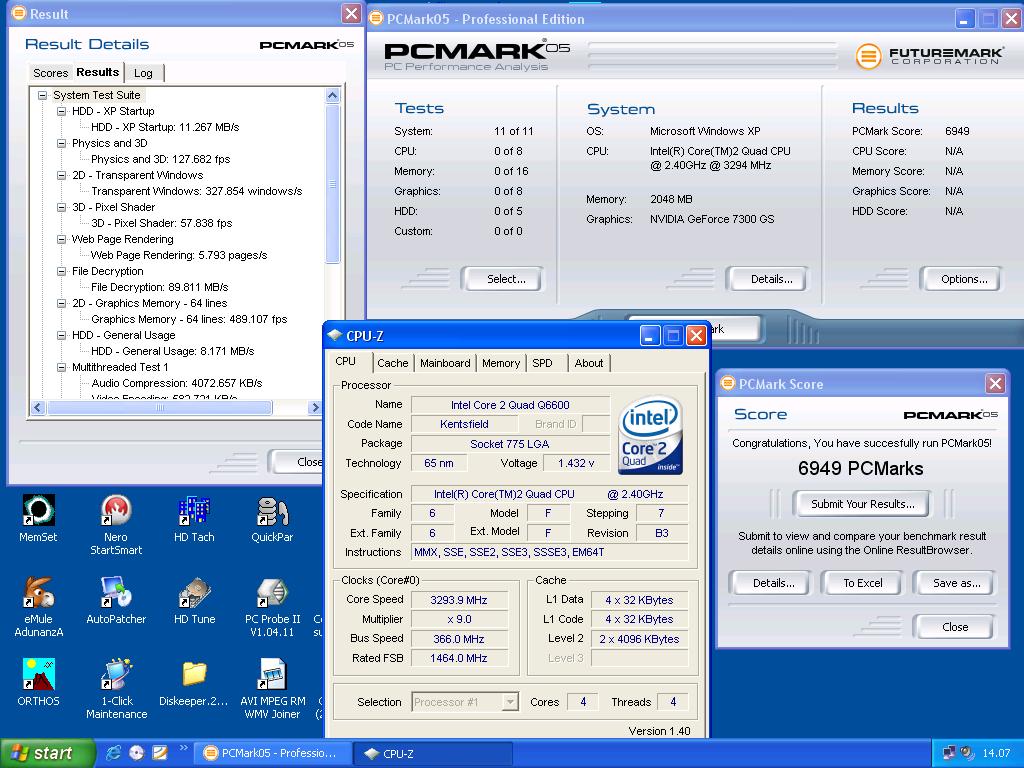This screenshot has width=1024, height=768.
Task: Select the CPU-Z taskbar button
Action: [431, 754]
